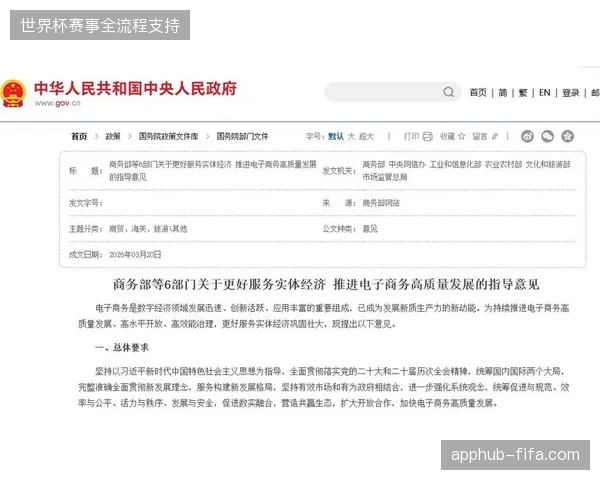This screenshot has height=480, width=600.
Task: Click the 发文机关 list of ministries
Action: tap(466, 171)
